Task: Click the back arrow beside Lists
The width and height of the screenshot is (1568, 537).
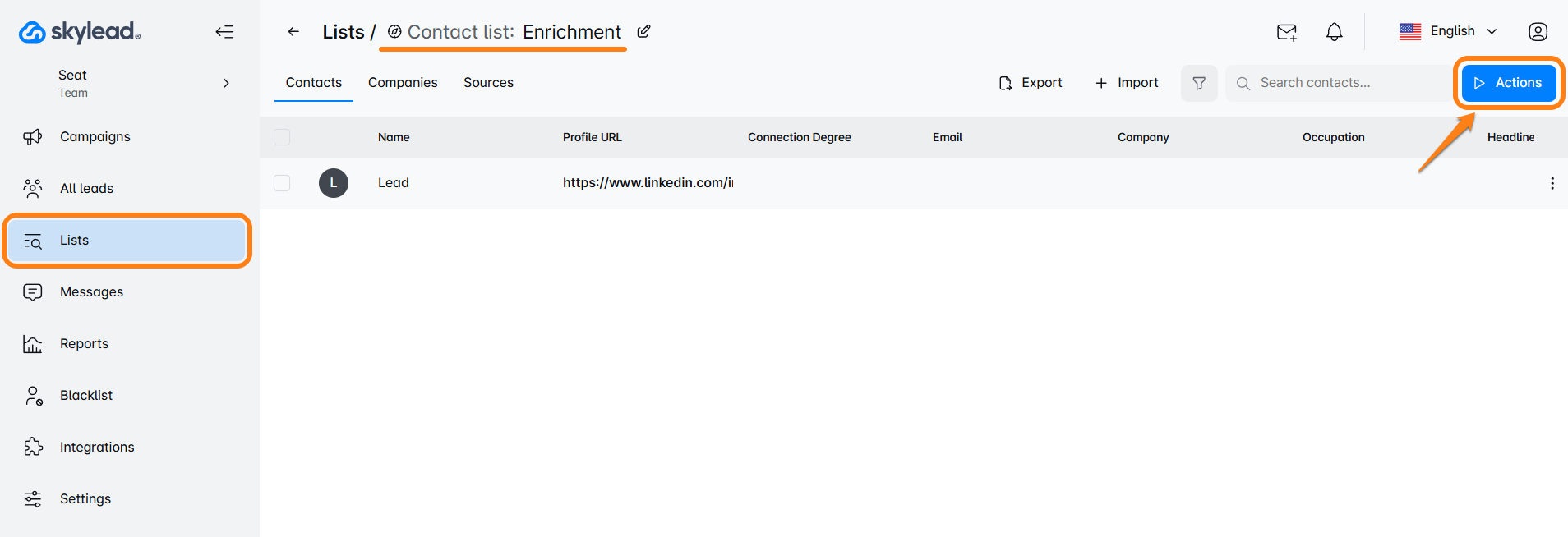Action: point(293,32)
